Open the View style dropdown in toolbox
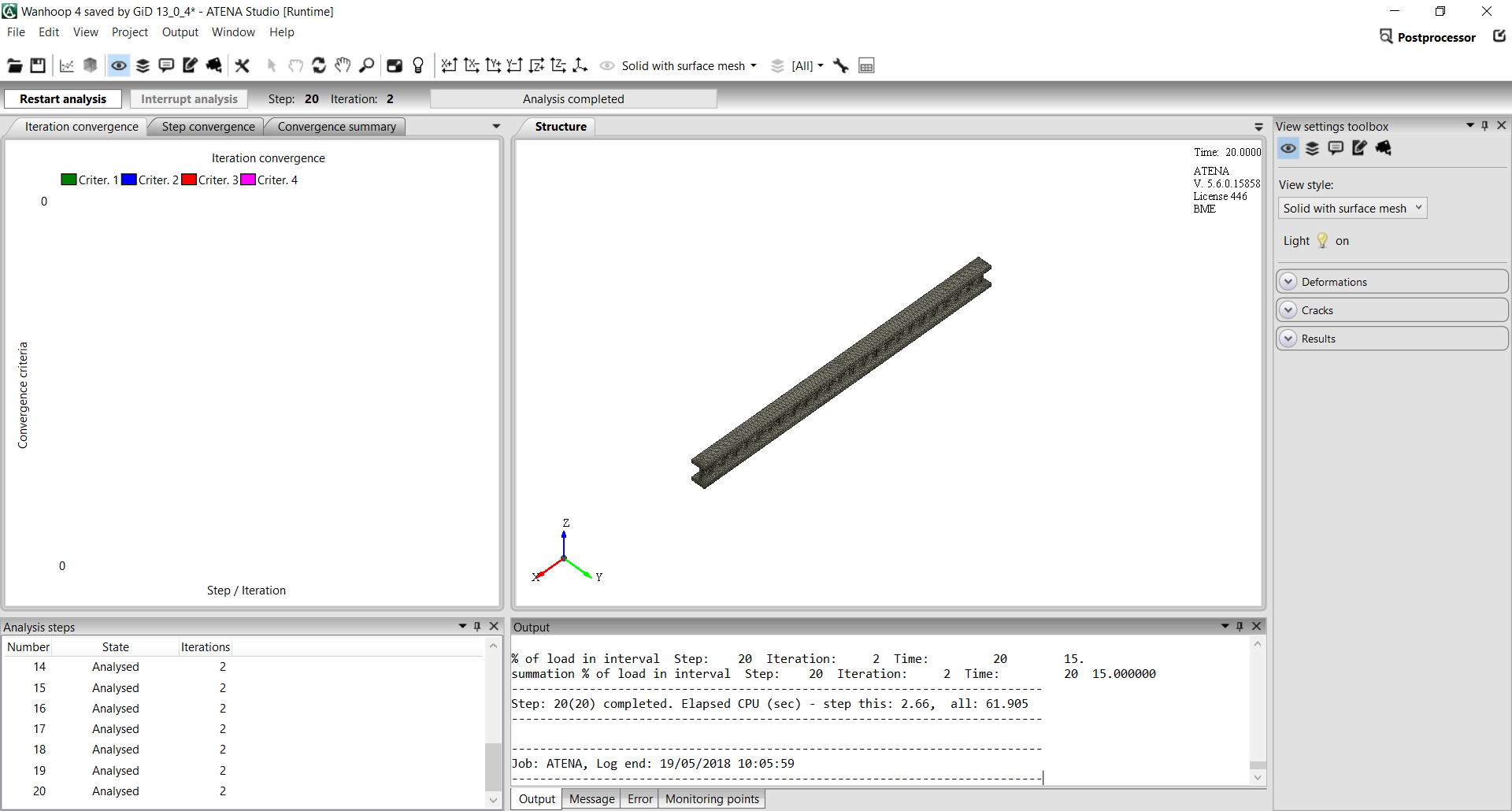Viewport: 1512px width, 811px height. coord(1352,209)
